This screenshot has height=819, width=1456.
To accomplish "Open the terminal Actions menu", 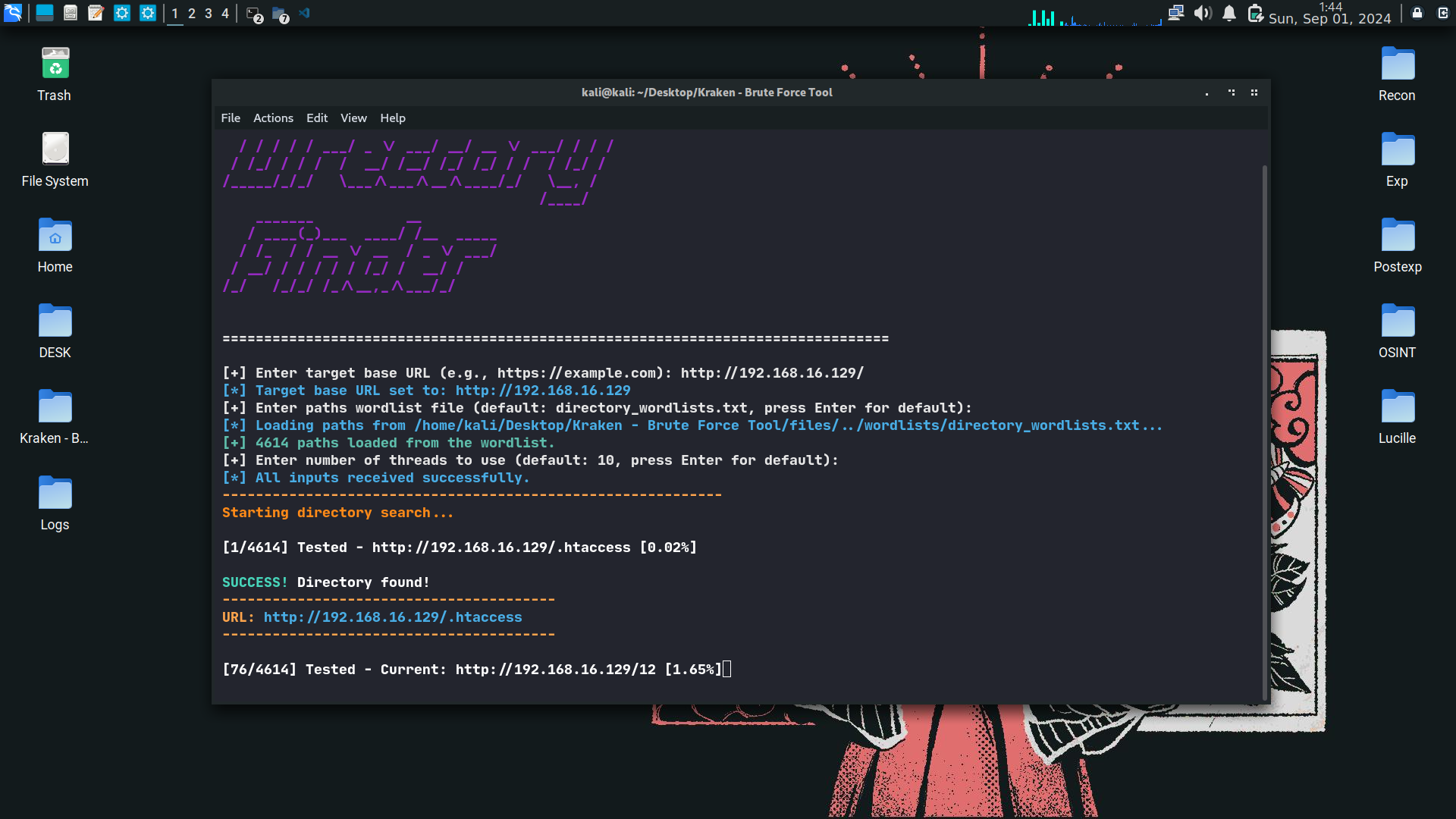I will (x=273, y=118).
